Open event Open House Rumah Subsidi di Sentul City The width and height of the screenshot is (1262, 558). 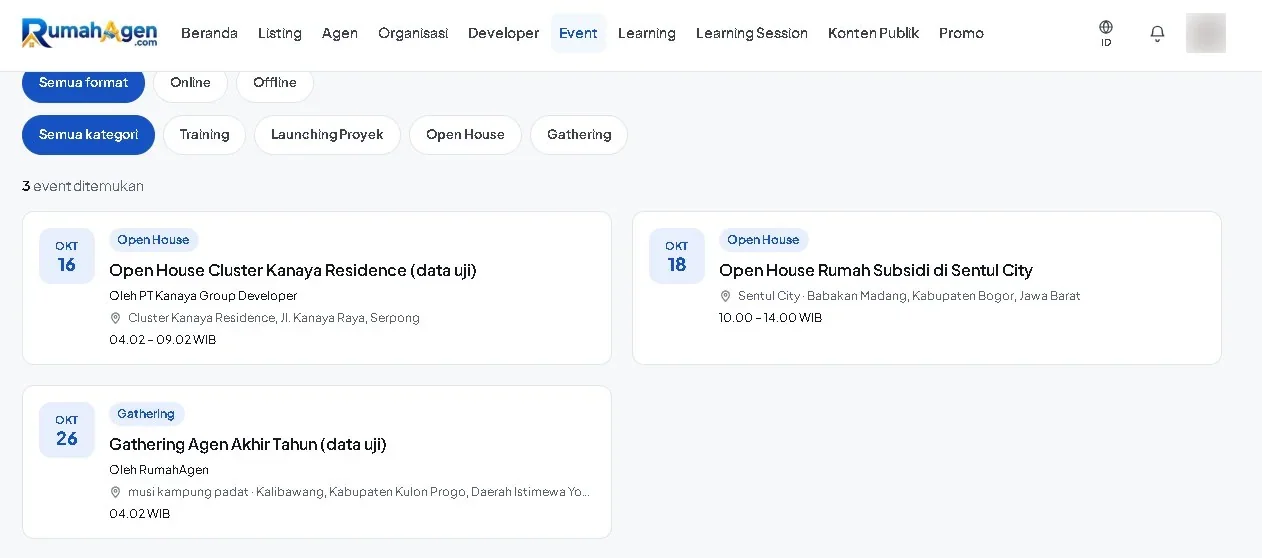click(x=876, y=270)
